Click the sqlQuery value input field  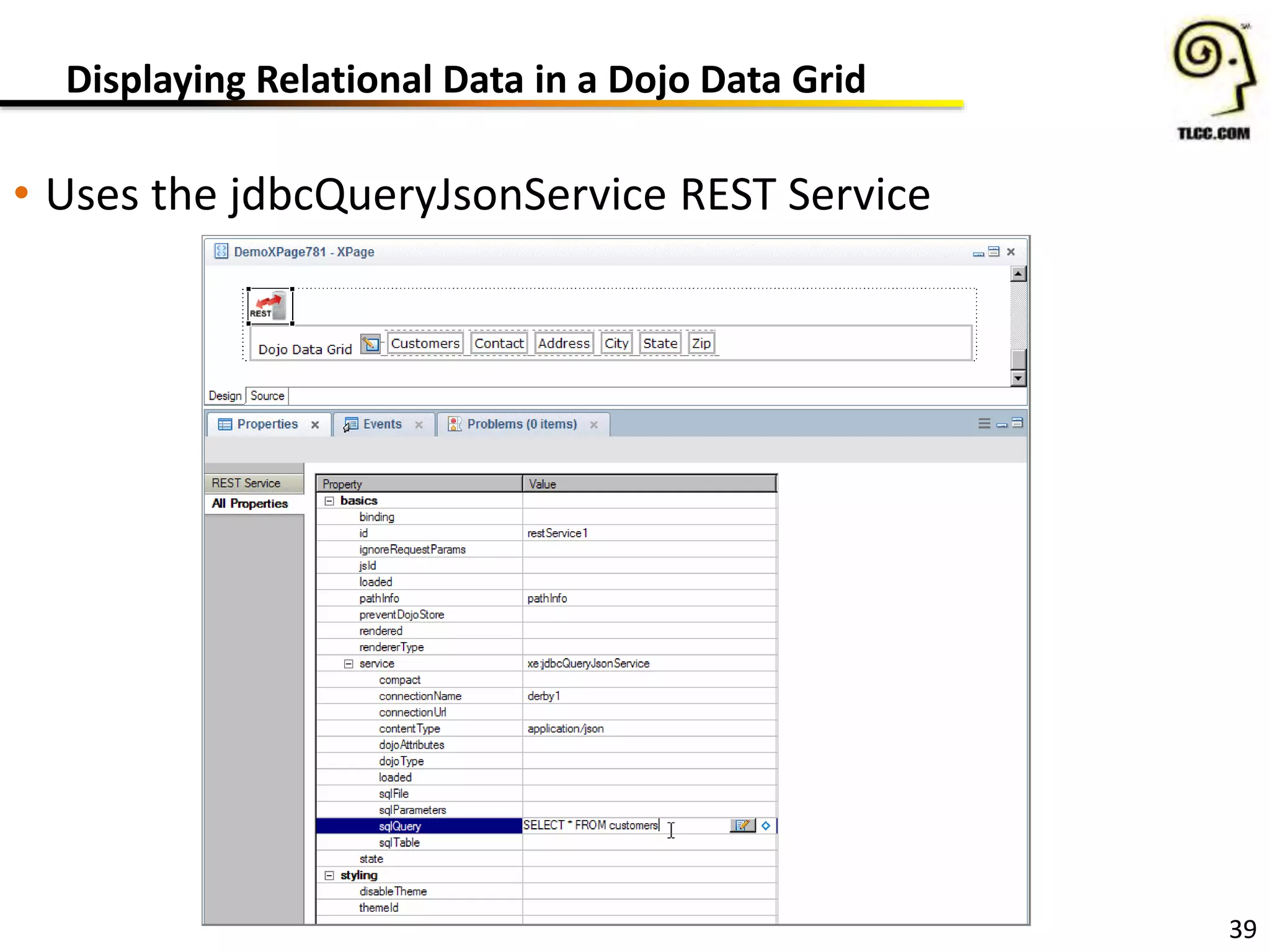[x=626, y=826]
